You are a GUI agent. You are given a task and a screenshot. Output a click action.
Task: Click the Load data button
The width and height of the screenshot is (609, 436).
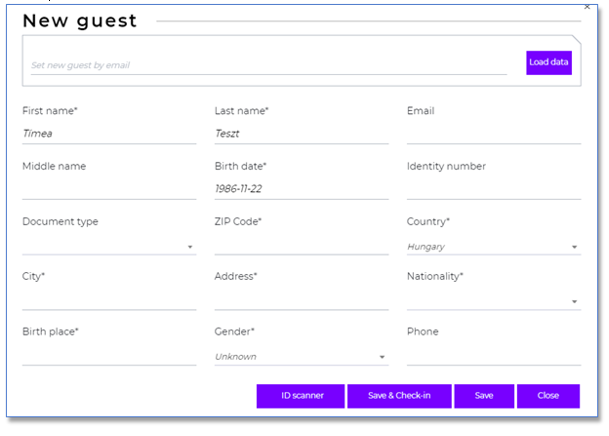549,63
